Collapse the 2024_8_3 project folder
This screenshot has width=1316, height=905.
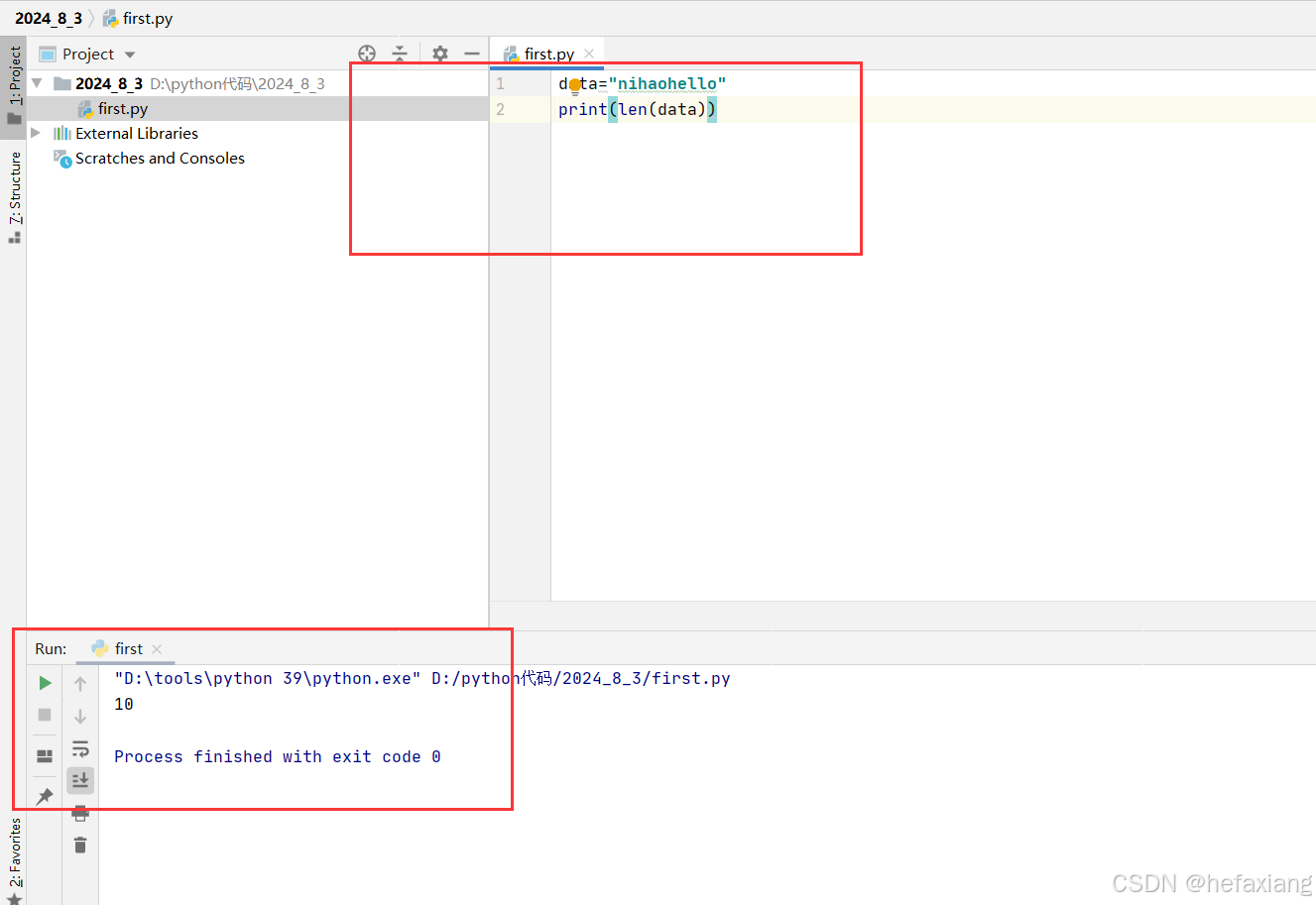tap(37, 83)
